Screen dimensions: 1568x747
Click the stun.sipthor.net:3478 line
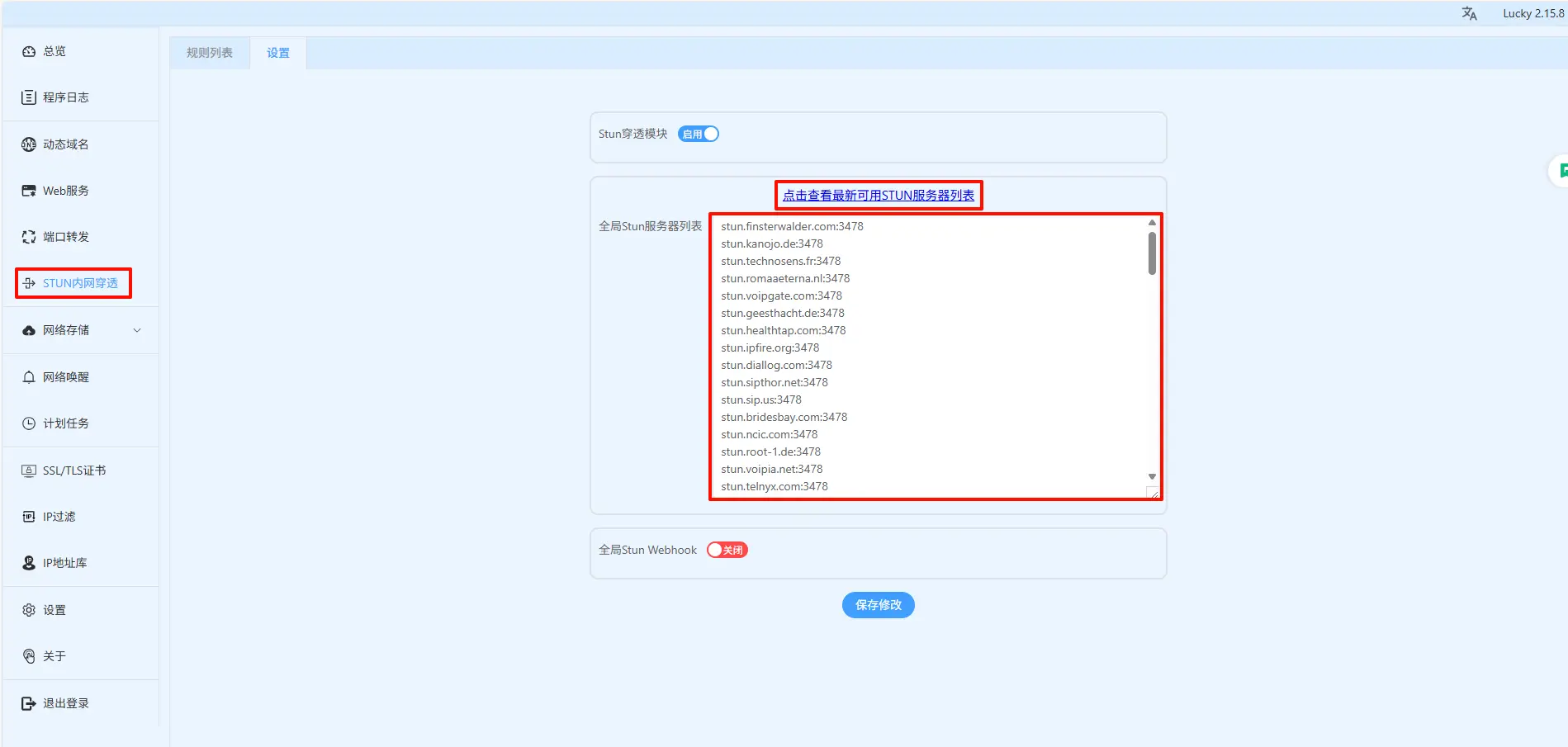tap(775, 382)
